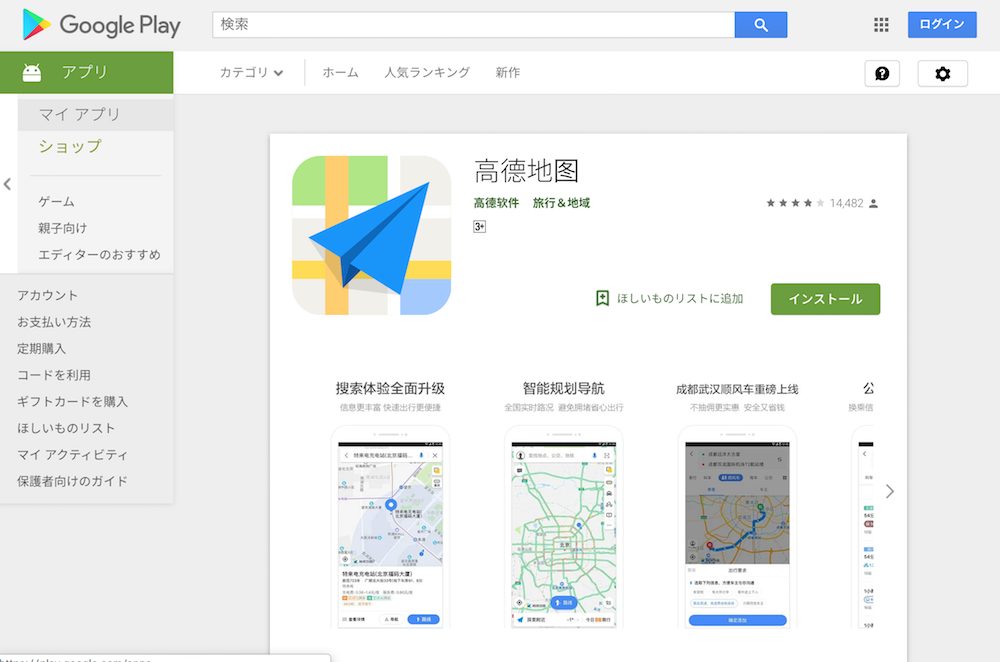The image size is (1000, 662).
Task: Open the settings gear icon
Action: [x=942, y=73]
